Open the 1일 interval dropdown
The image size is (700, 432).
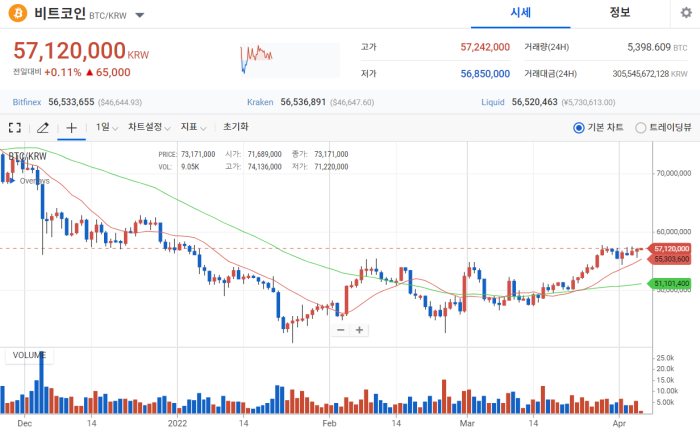point(107,127)
